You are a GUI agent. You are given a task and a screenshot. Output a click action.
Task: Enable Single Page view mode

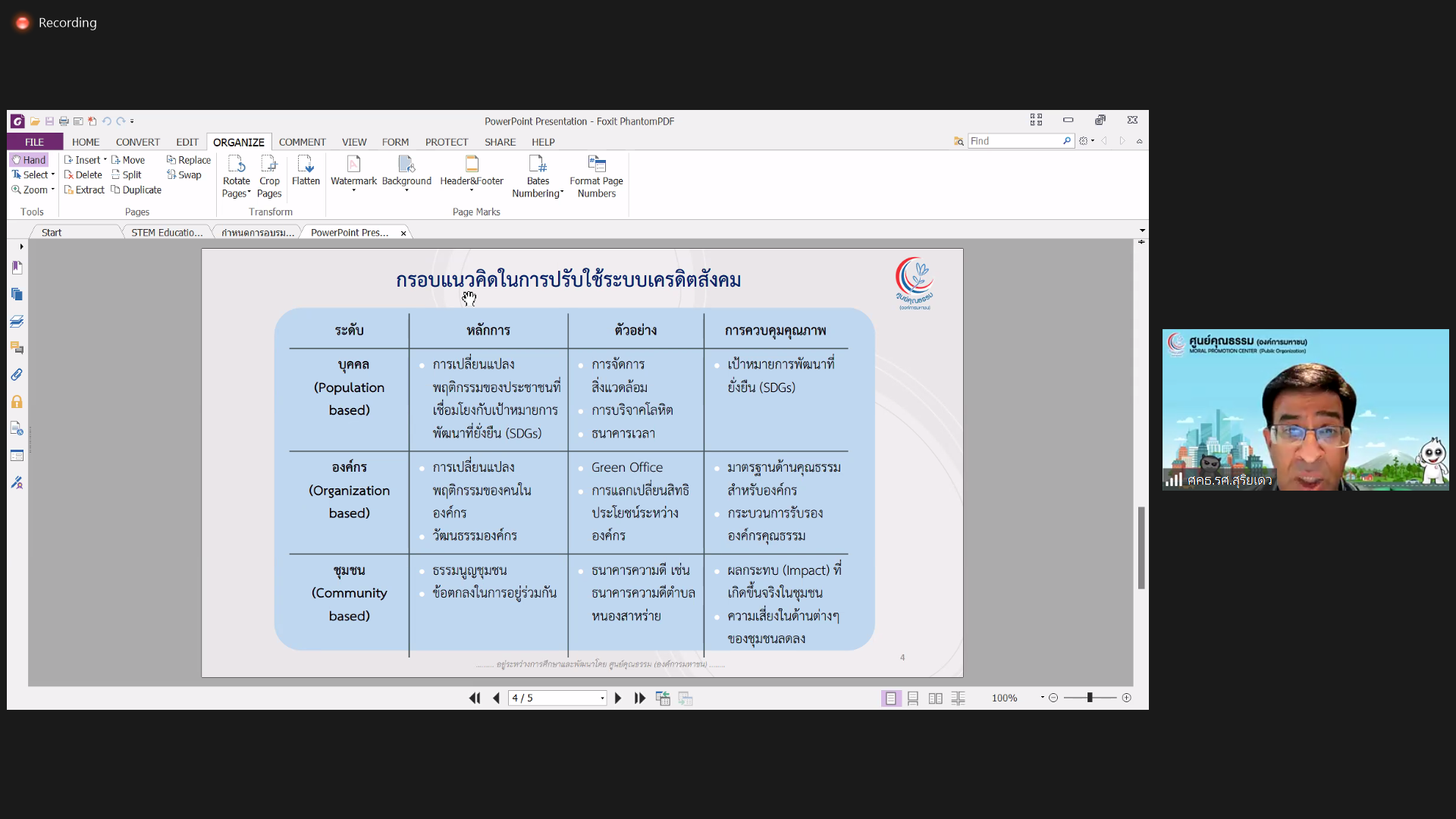891,698
